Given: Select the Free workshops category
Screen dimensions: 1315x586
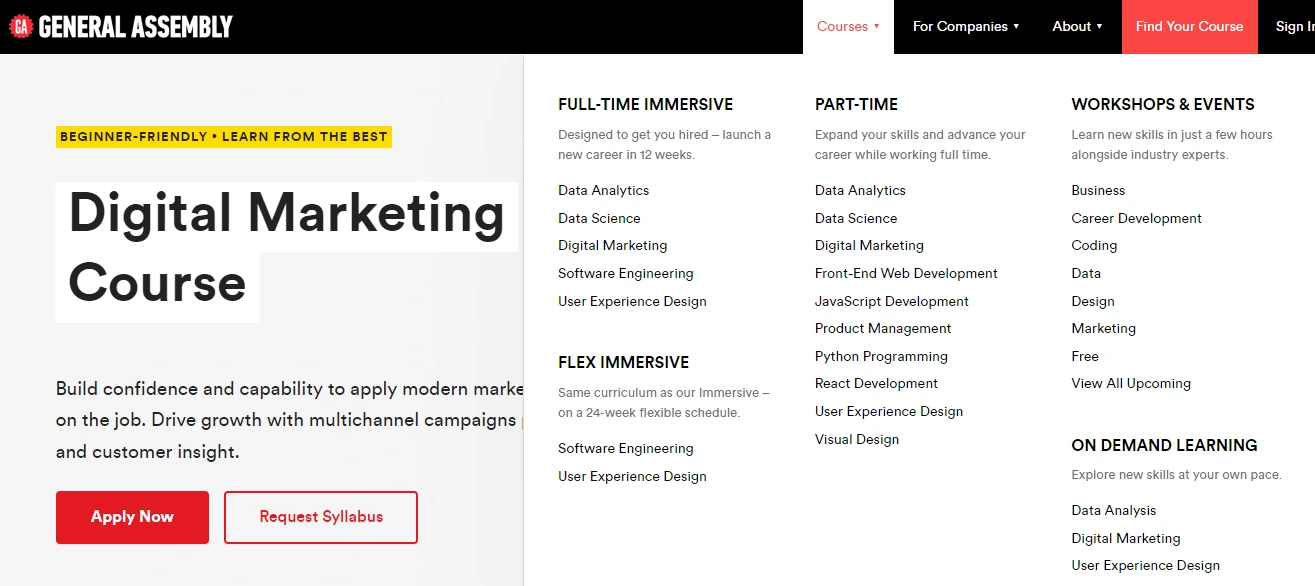Looking at the screenshot, I should tap(1085, 356).
